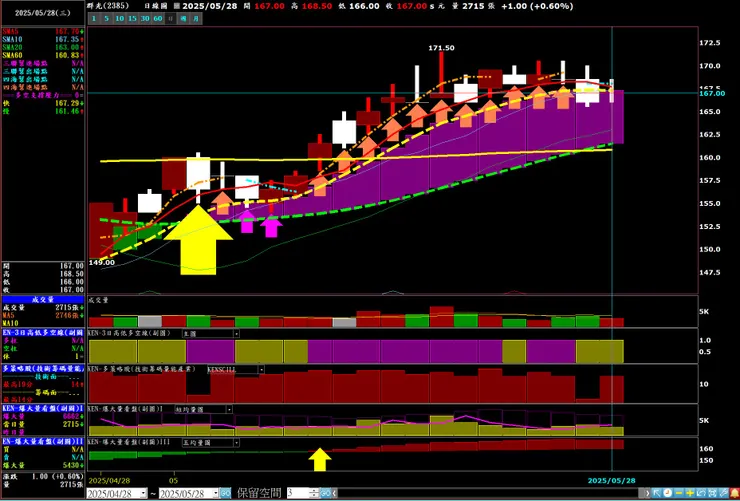
Task: Switch to the daily (日) chart timeframe
Action: [x=170, y=18]
